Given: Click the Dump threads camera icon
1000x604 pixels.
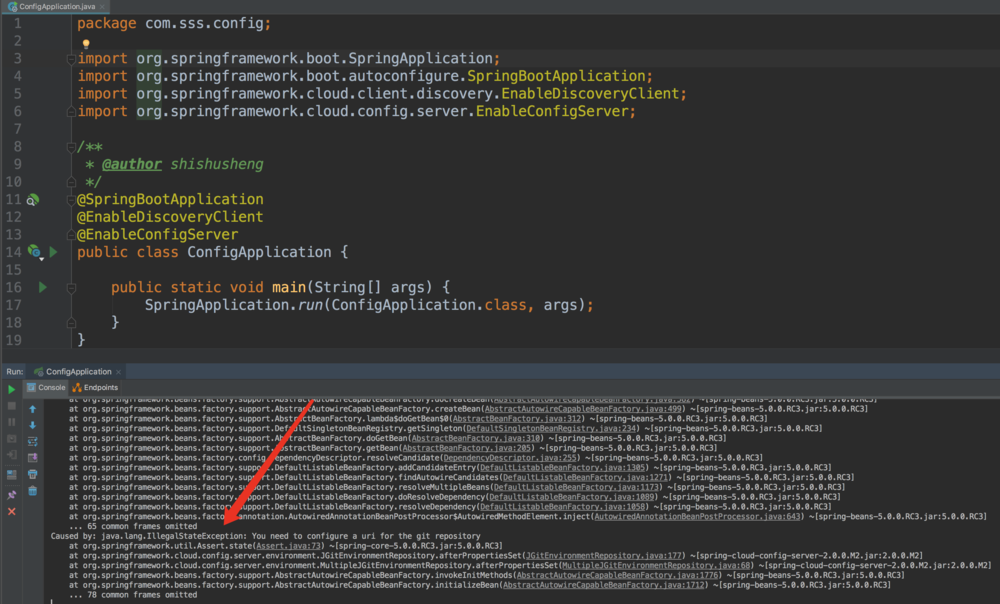Looking at the screenshot, I should point(11,439).
